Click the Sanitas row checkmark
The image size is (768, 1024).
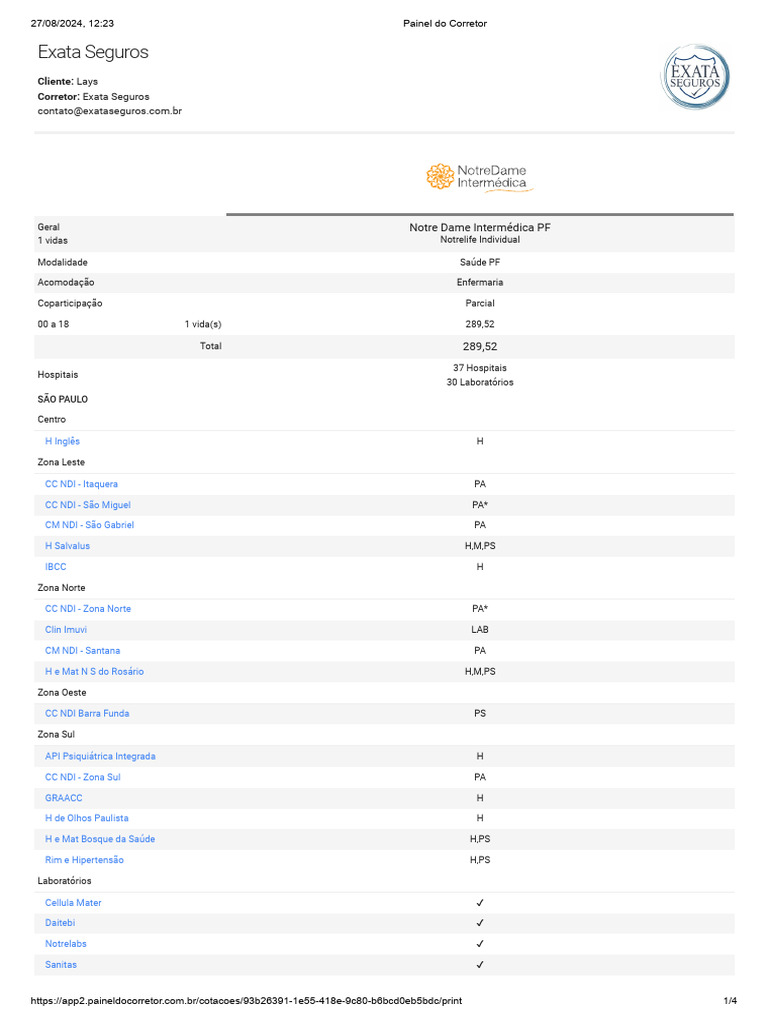tap(480, 965)
